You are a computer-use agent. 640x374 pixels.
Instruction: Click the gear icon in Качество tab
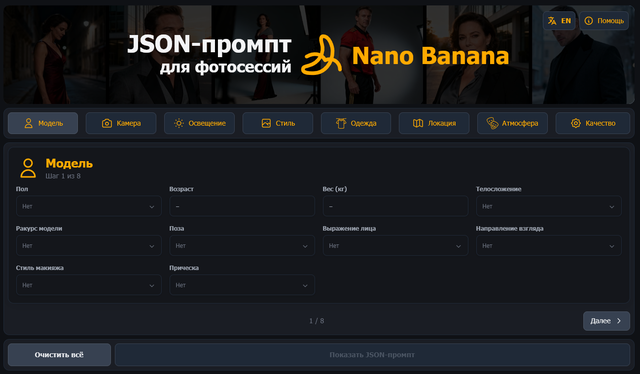click(576, 123)
